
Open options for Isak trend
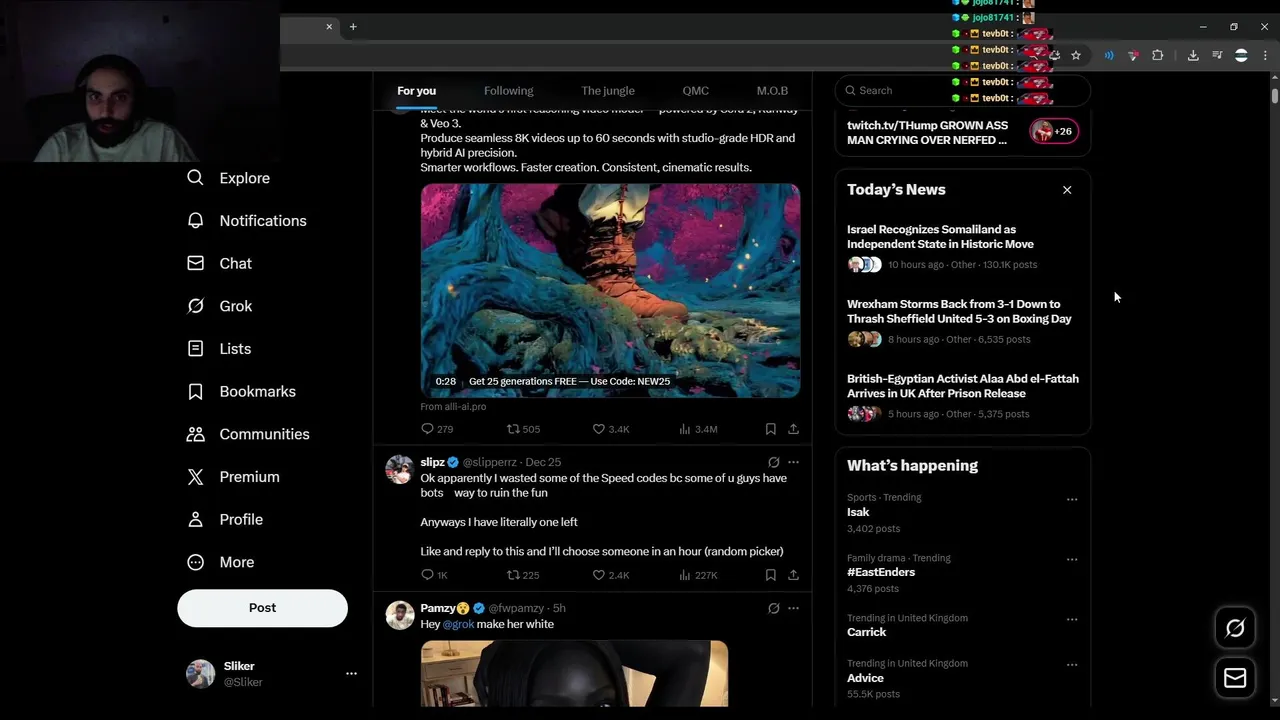click(x=1072, y=499)
